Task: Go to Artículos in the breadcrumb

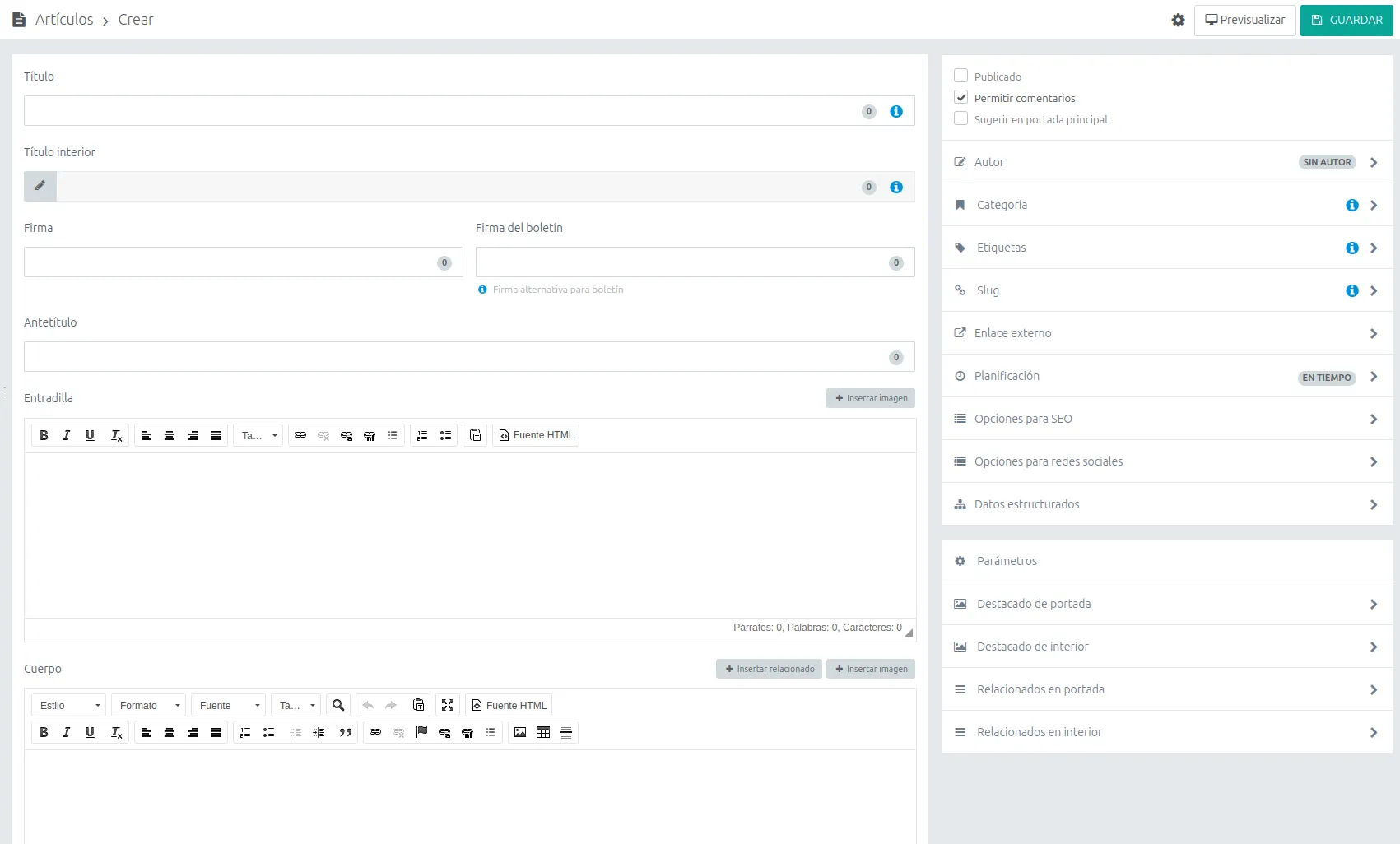Action: [64, 20]
